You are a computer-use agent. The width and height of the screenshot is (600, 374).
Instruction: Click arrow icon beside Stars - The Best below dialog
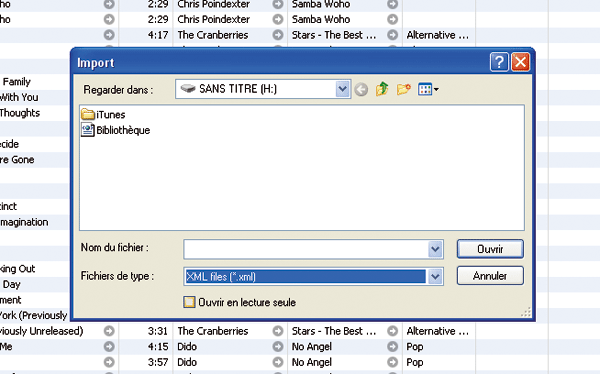point(392,331)
